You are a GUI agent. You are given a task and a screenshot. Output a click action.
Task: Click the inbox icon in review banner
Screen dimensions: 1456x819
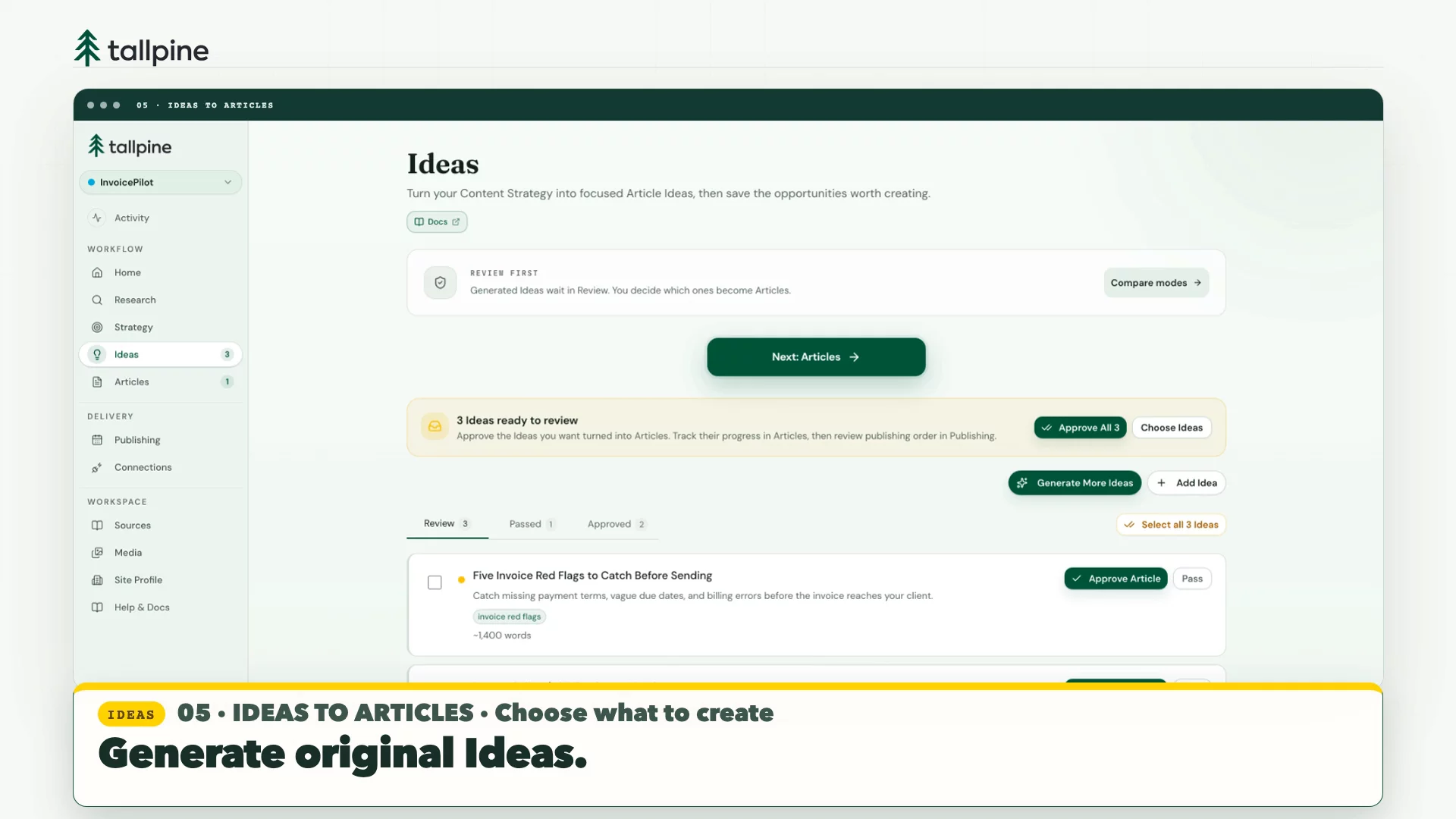[435, 426]
